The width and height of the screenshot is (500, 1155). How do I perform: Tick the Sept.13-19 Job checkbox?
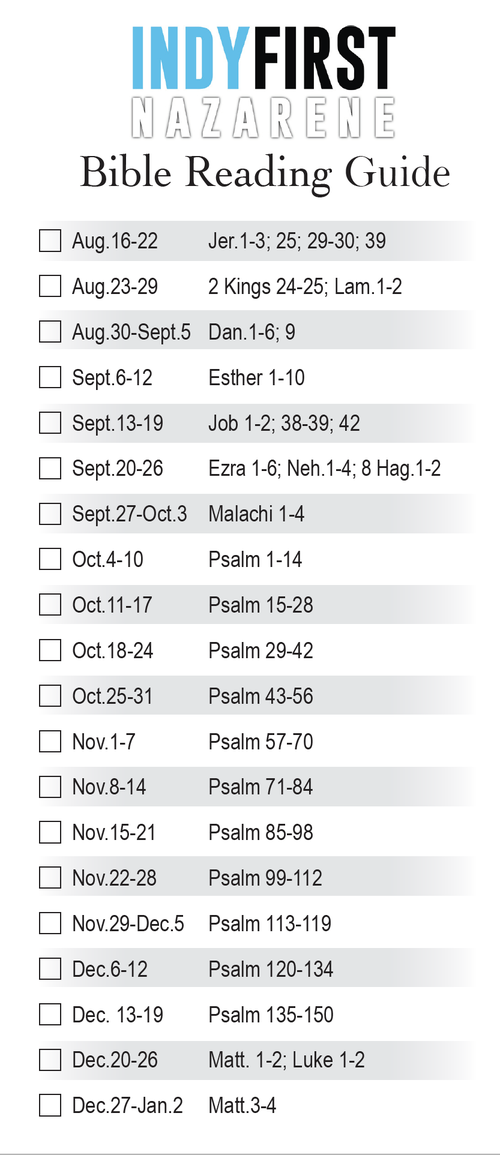click(x=50, y=423)
